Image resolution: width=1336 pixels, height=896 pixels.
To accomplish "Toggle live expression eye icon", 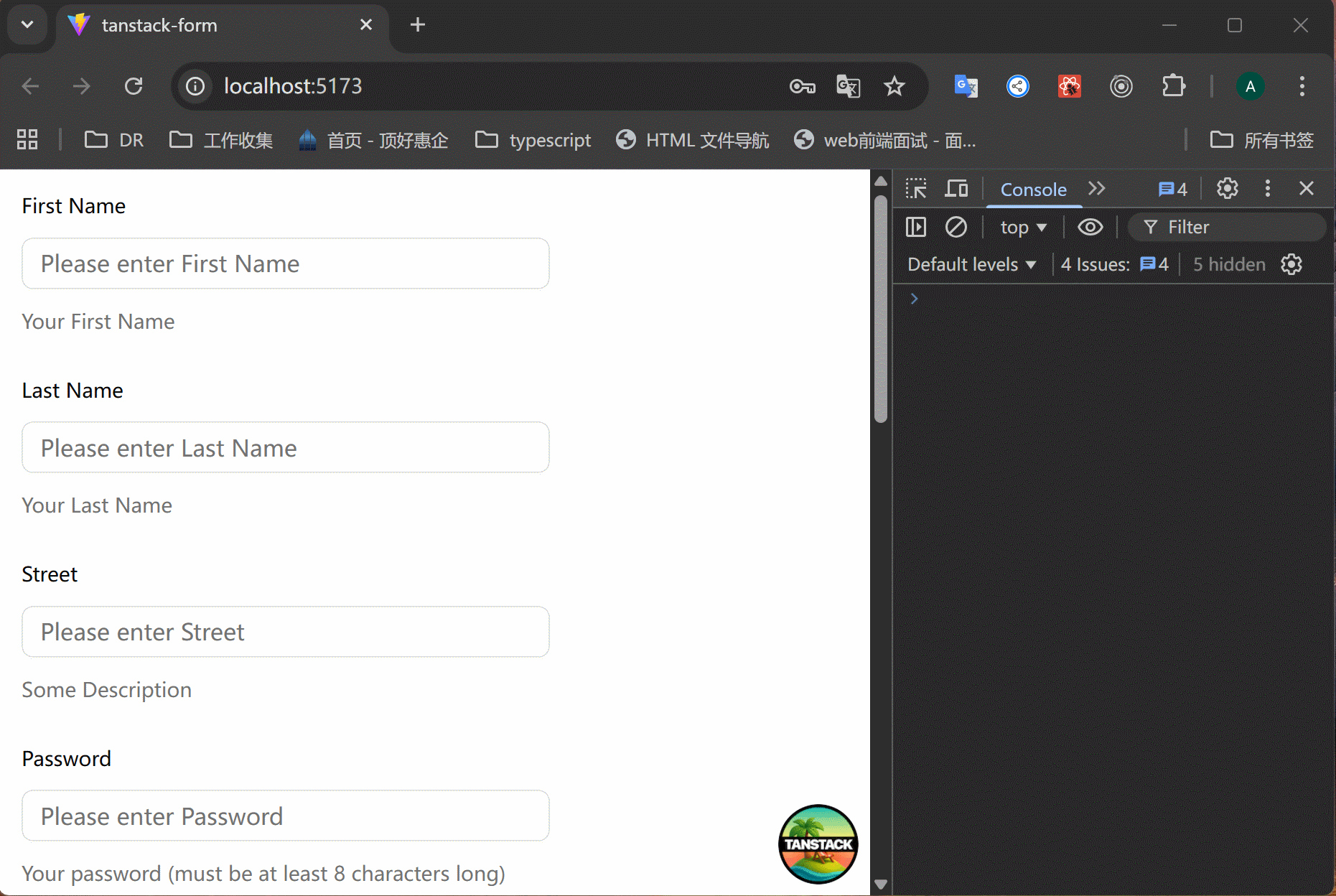I will pyautogui.click(x=1090, y=228).
